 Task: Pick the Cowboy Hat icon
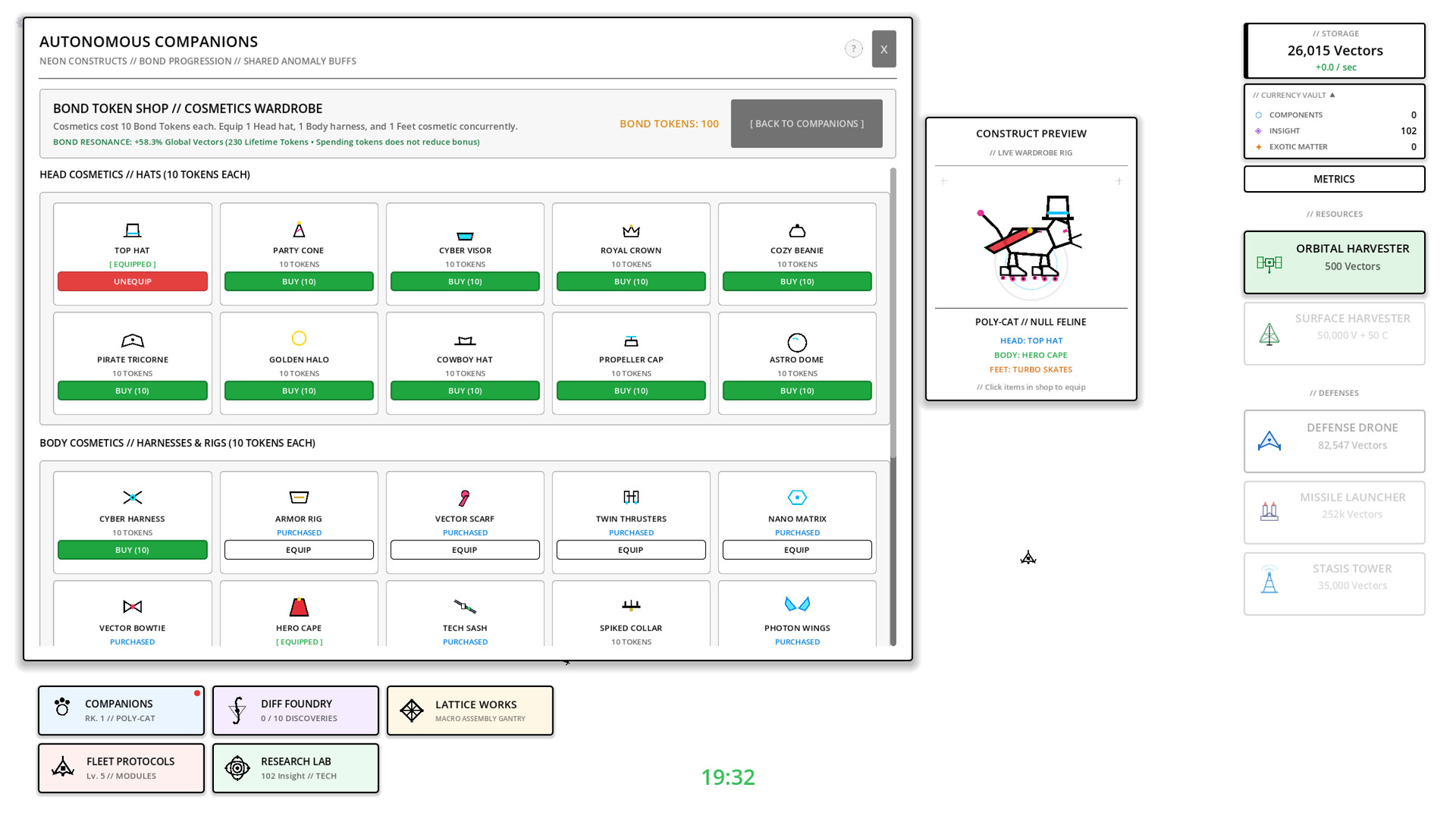[465, 340]
